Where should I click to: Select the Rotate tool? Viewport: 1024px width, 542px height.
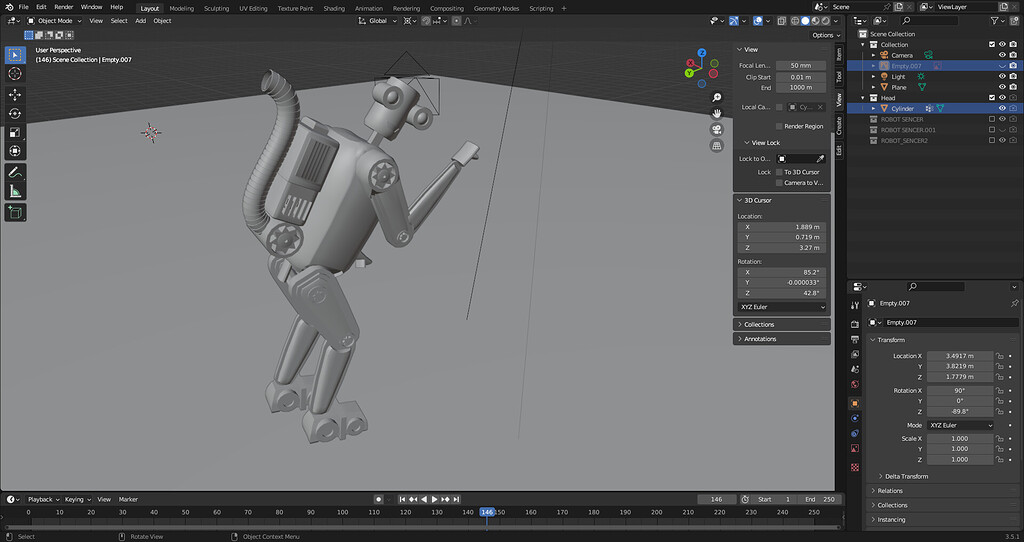pos(15,114)
